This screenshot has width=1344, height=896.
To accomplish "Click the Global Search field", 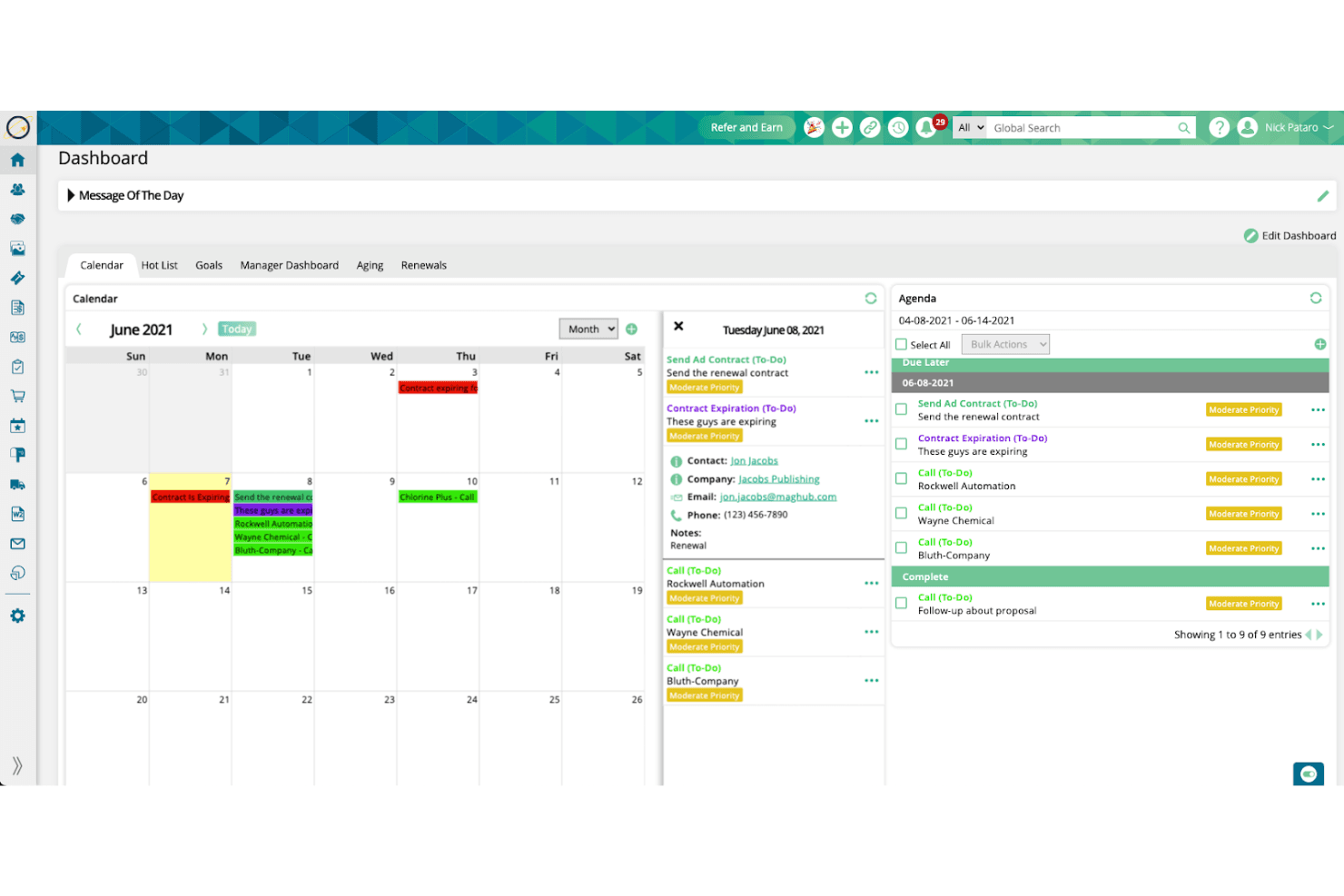I will [x=1082, y=128].
